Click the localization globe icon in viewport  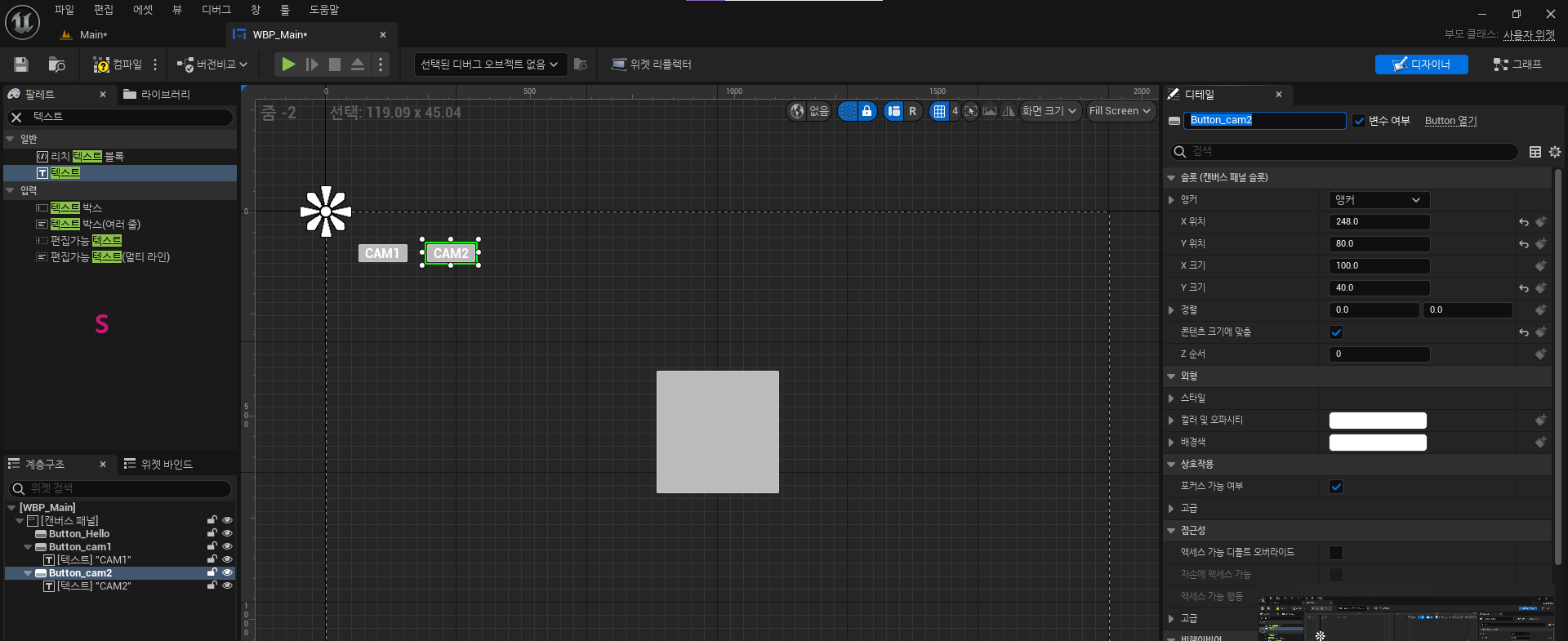797,111
